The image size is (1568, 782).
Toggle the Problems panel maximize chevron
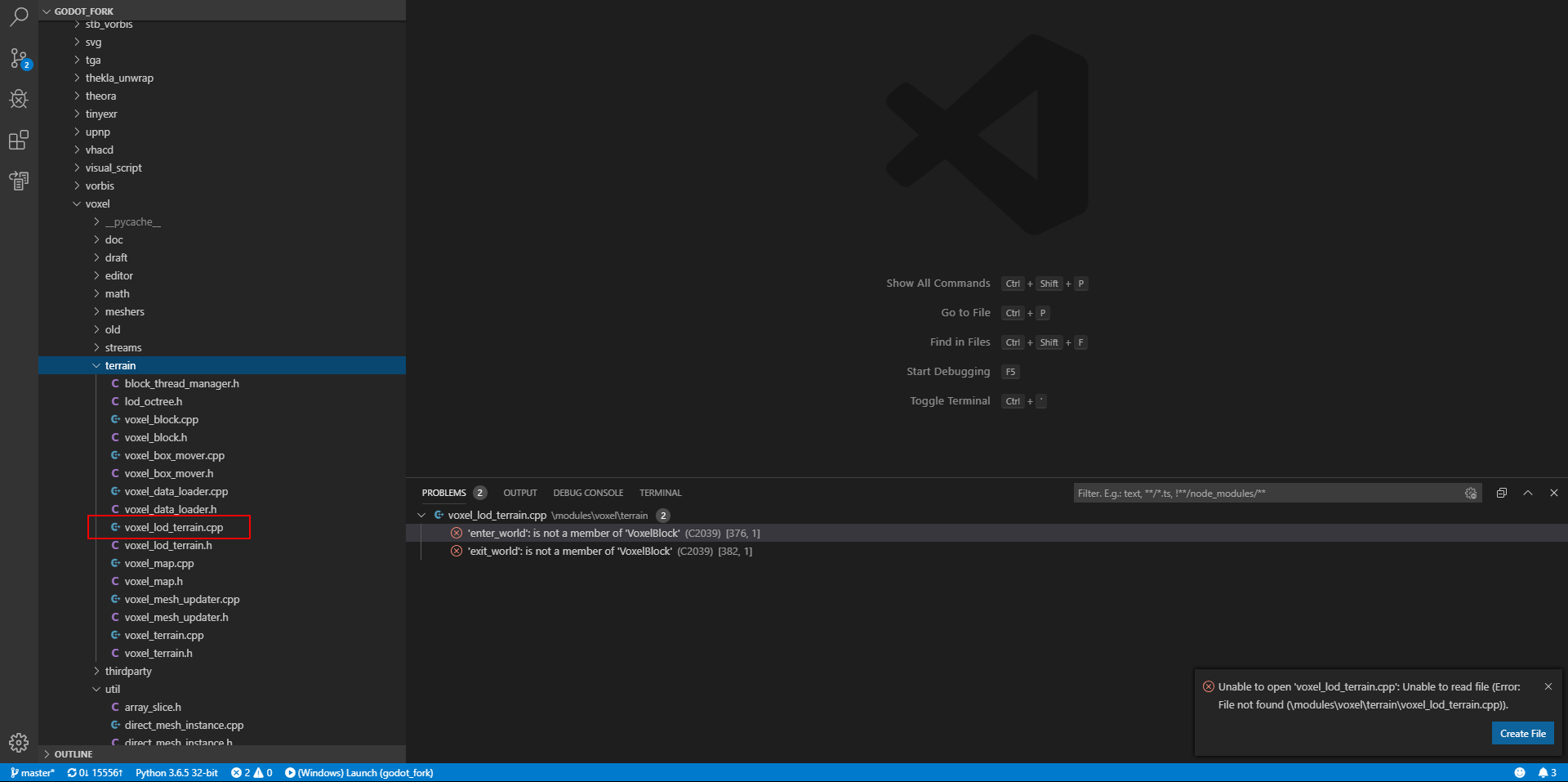(1527, 493)
